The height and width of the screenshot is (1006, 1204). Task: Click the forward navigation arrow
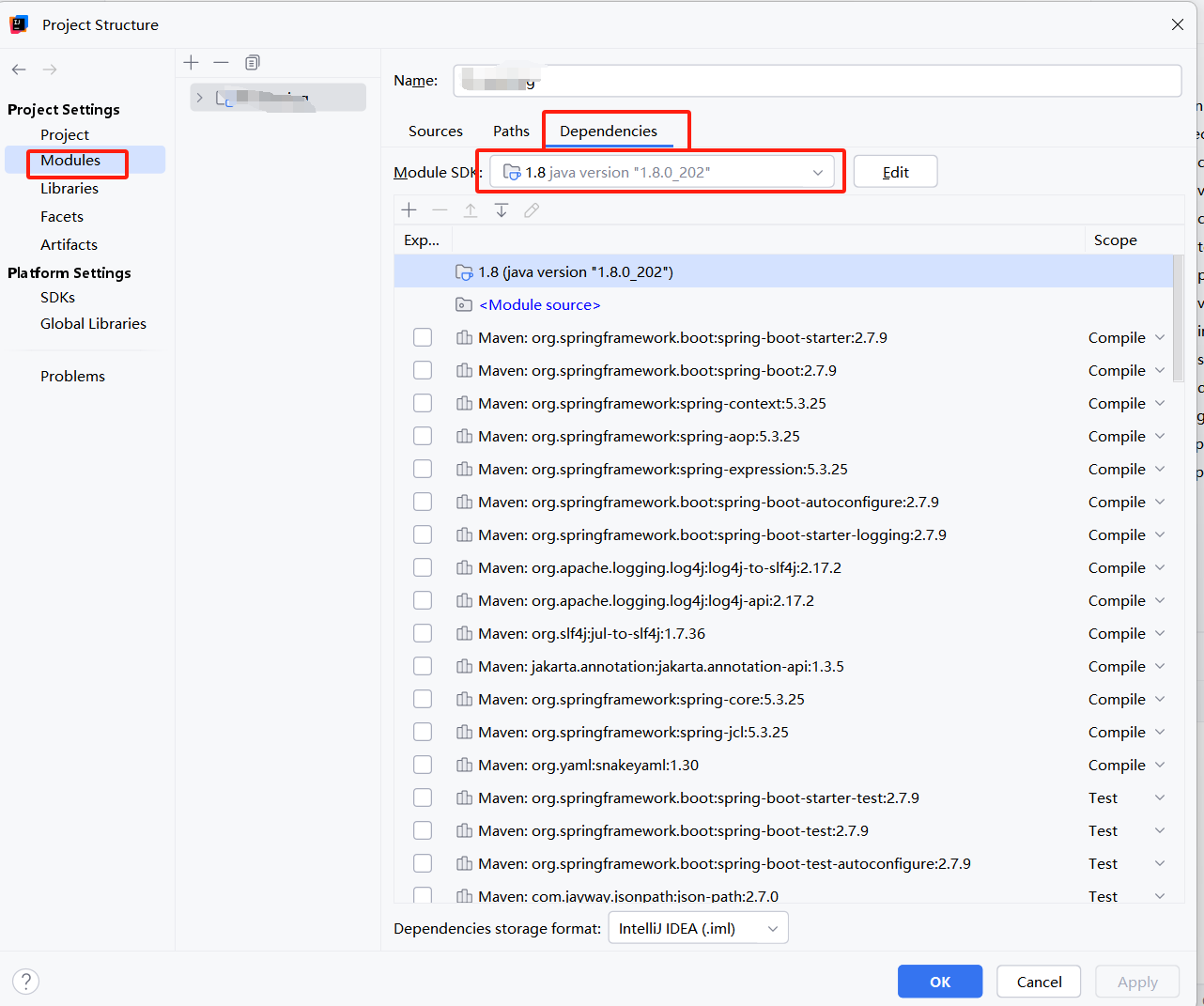50,70
